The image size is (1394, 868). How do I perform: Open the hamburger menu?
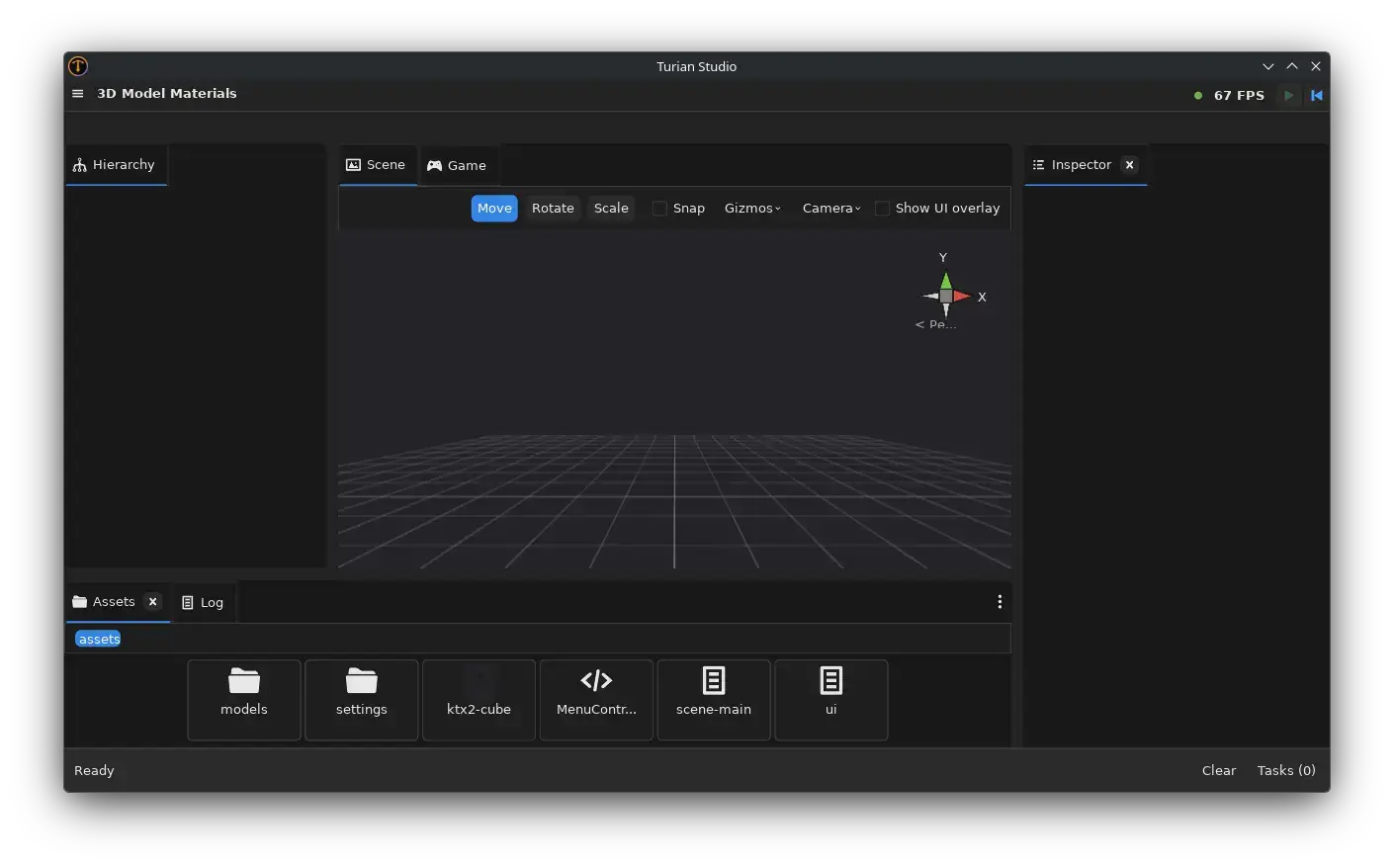(x=78, y=94)
